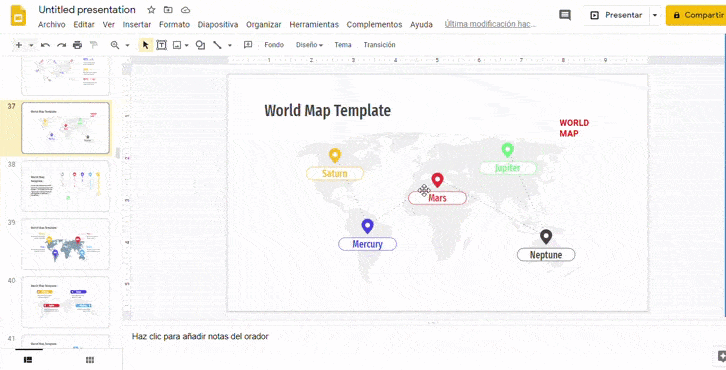Viewport: 726px width, 370px height.
Task: Select the line tool
Action: click(x=217, y=45)
